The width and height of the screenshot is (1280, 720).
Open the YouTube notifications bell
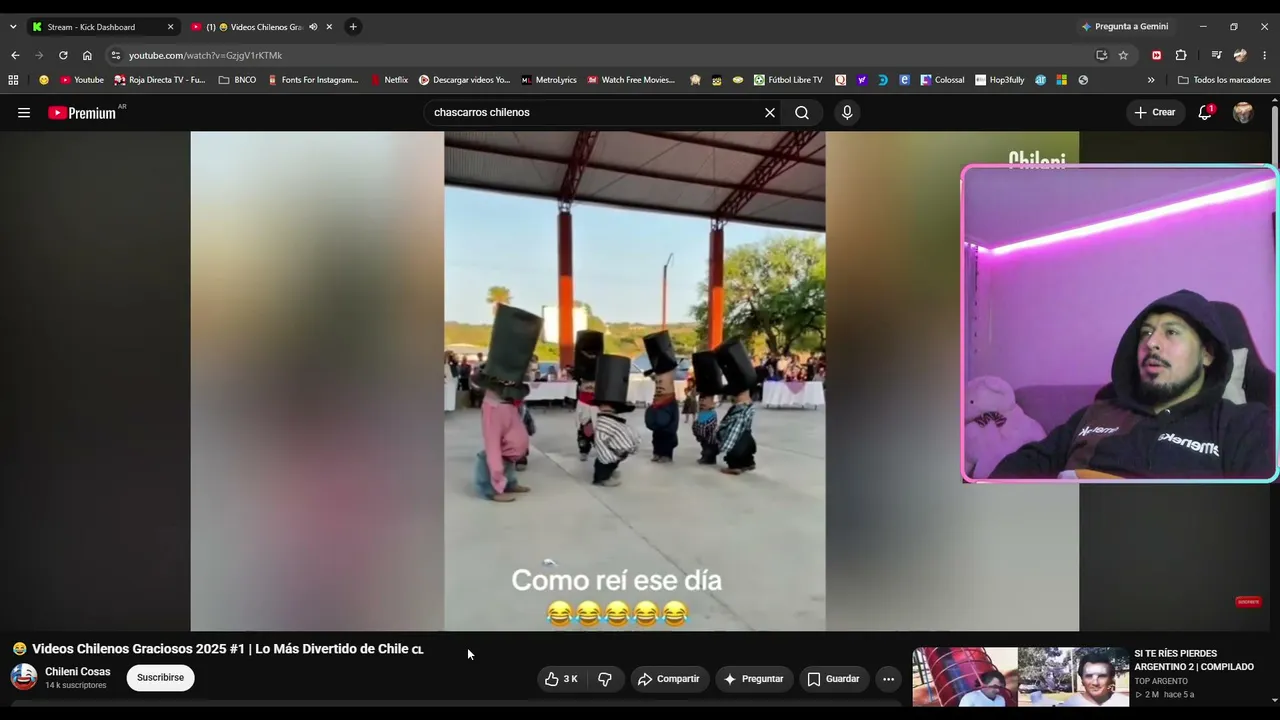[1205, 112]
